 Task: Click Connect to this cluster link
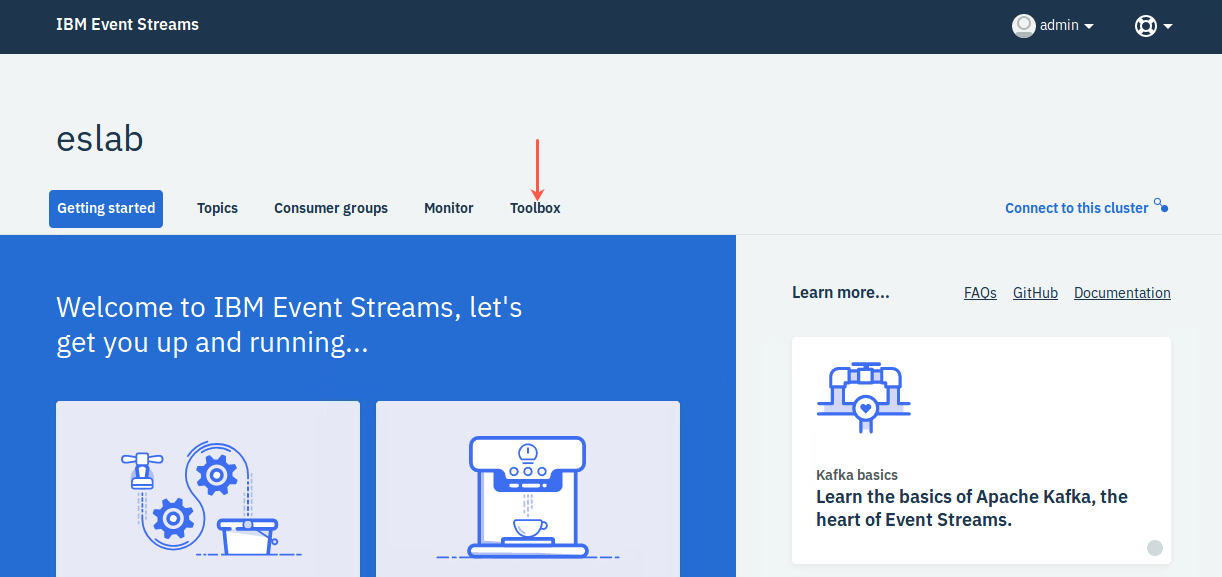(x=1076, y=208)
